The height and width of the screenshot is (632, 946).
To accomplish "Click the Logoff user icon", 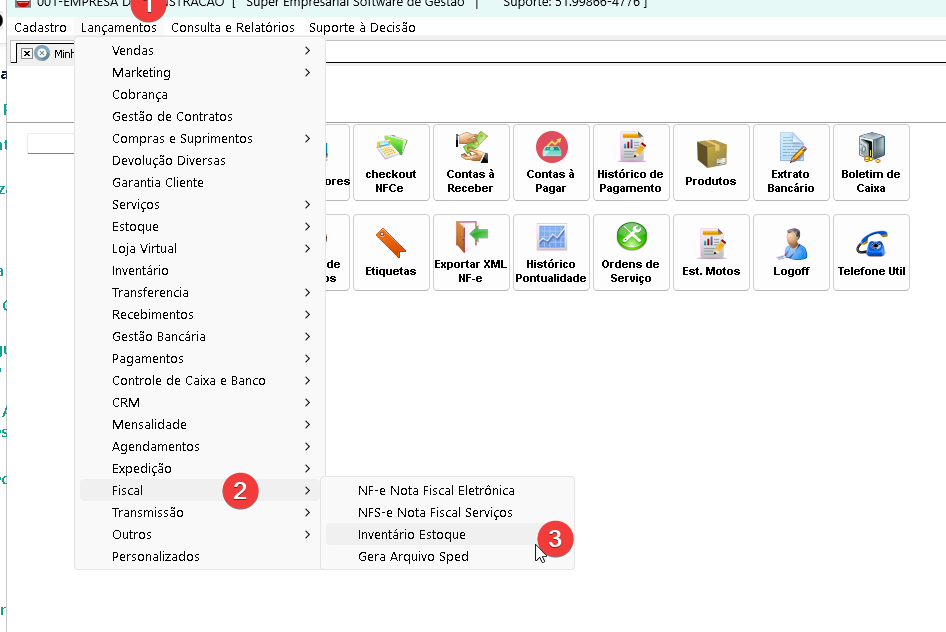I will pyautogui.click(x=791, y=252).
